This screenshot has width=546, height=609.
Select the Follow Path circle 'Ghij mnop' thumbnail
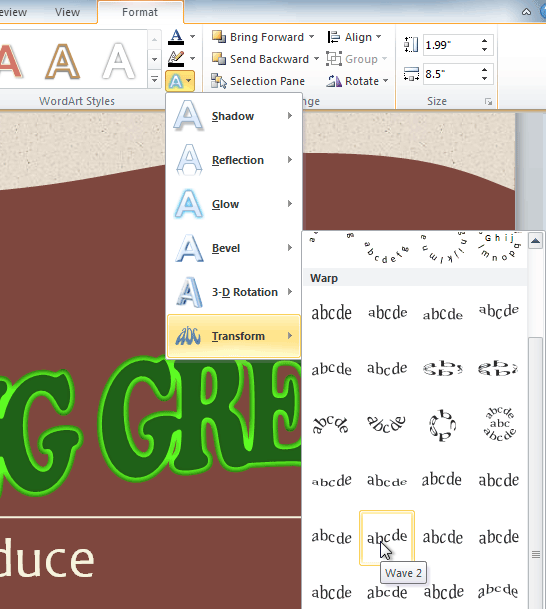pos(499,249)
